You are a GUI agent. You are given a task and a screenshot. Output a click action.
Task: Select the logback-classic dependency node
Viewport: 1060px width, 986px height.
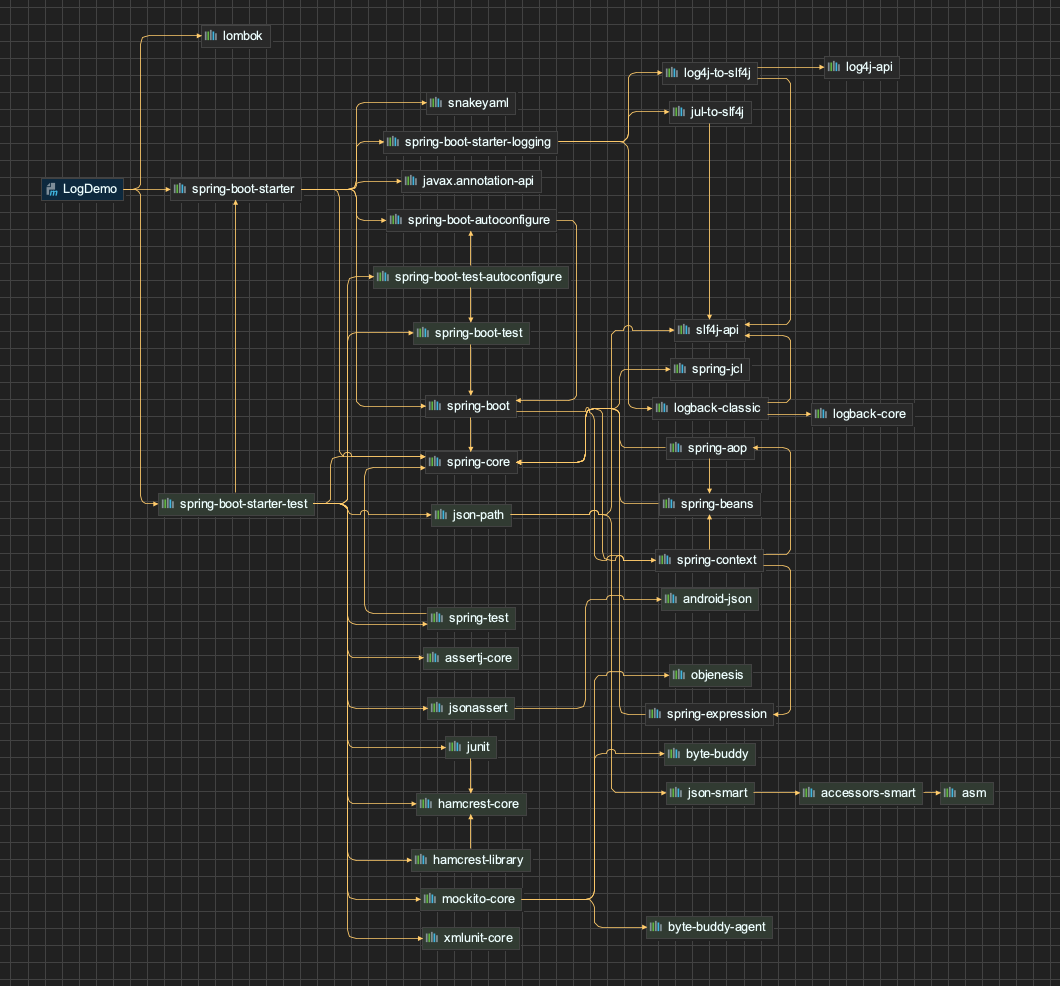710,408
